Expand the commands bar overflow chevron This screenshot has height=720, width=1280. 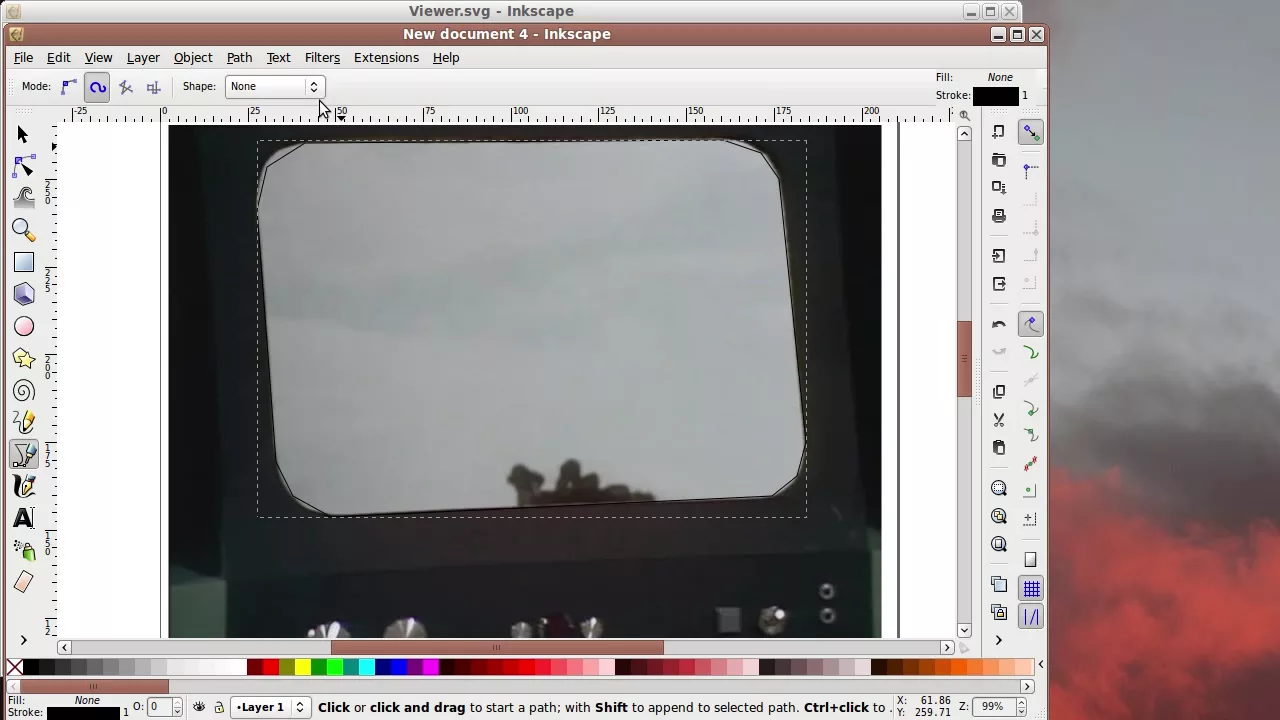(x=999, y=640)
